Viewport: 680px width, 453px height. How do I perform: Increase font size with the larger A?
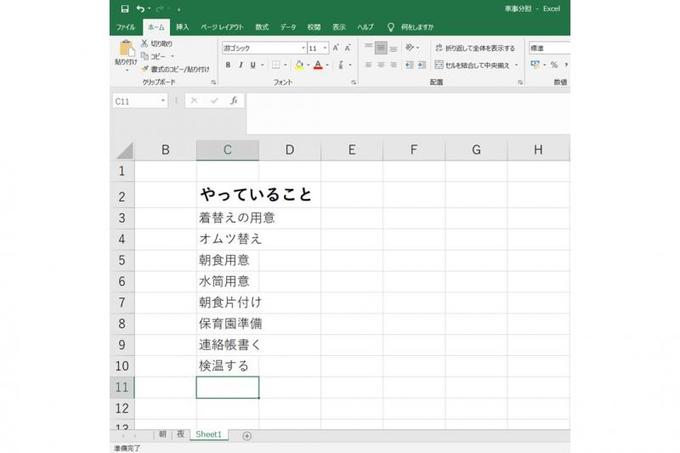tap(335, 48)
